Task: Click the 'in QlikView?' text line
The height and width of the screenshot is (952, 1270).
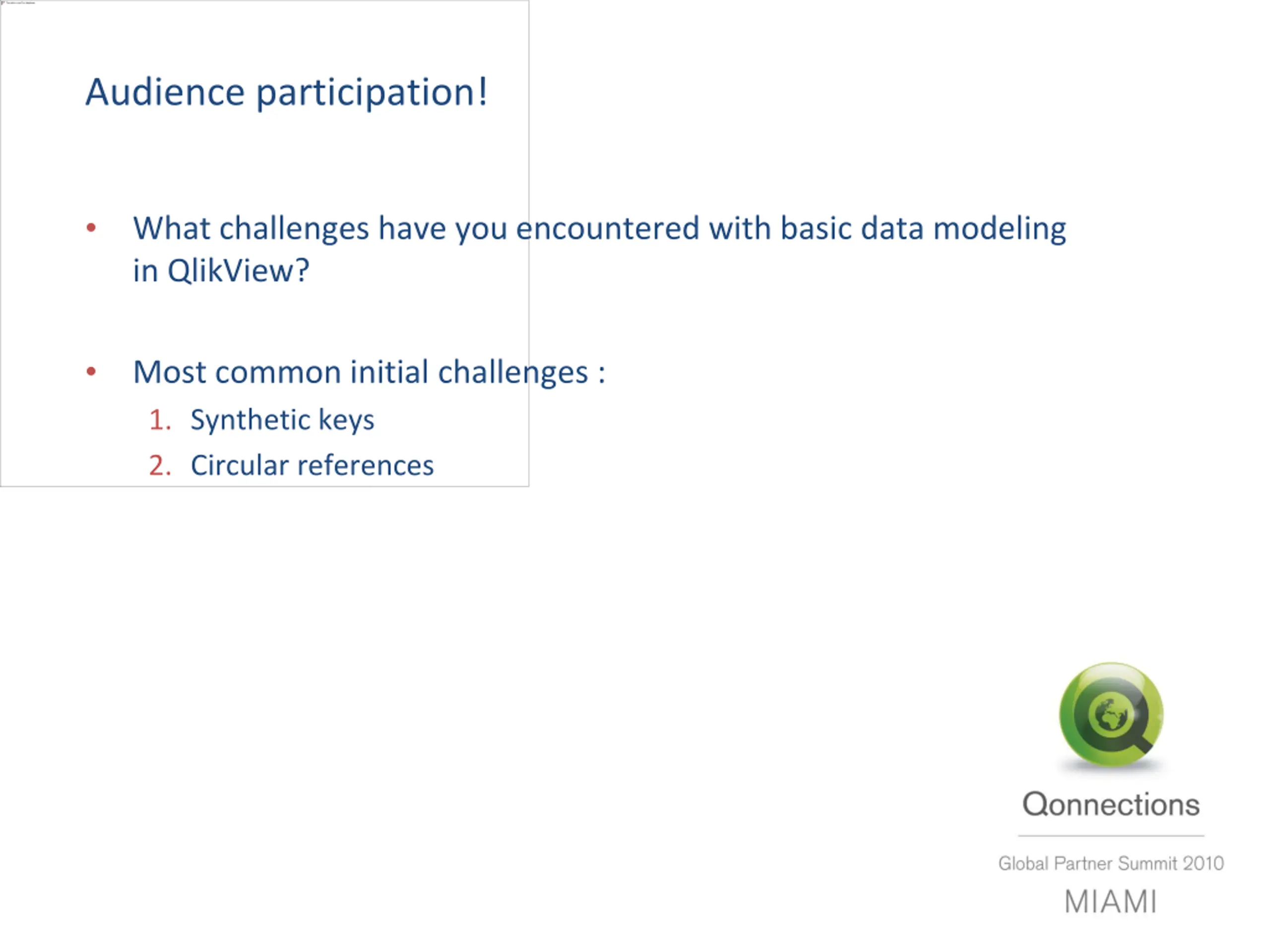Action: point(221,270)
